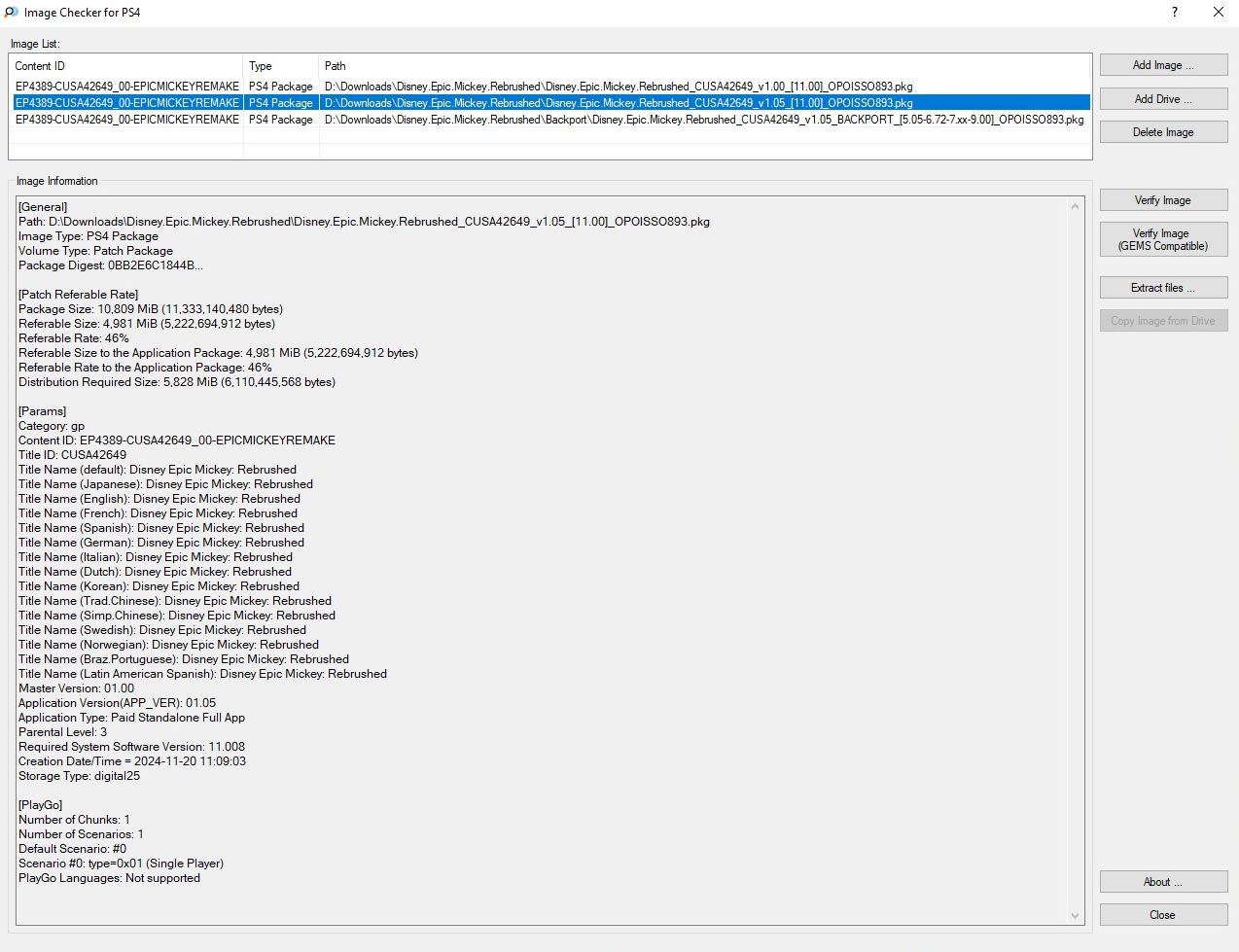Click the [General] section heading
This screenshot has width=1239, height=952.
tap(43, 207)
